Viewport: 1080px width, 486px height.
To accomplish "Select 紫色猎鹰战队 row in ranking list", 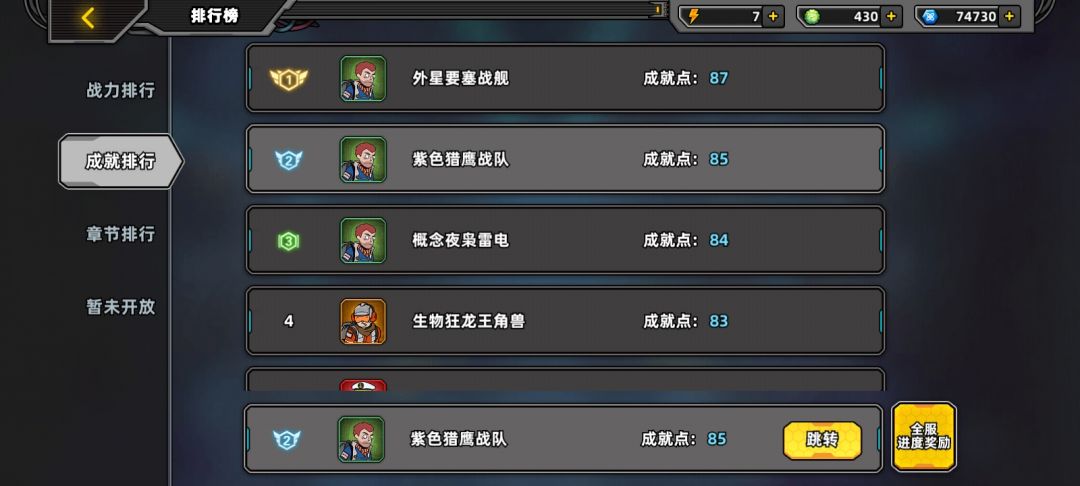I will pyautogui.click(x=565, y=159).
